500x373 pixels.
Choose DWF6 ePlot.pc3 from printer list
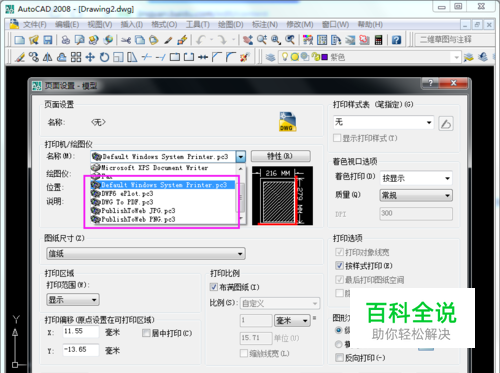(163, 193)
